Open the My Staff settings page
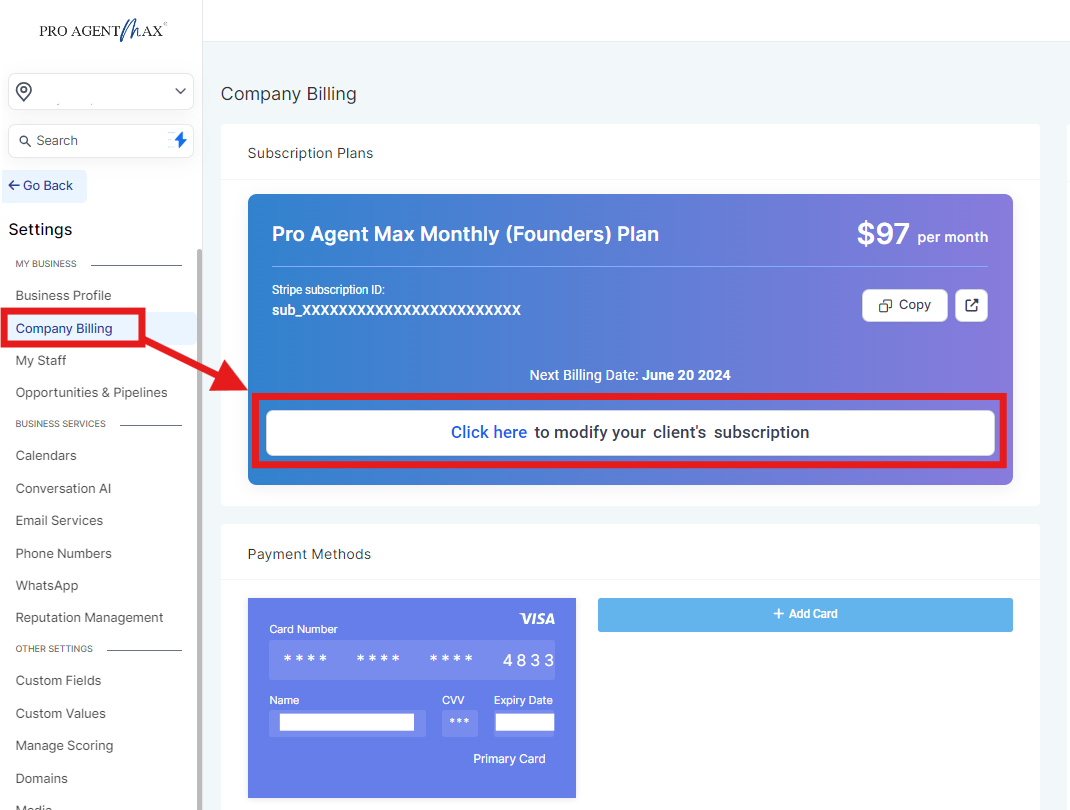 (41, 361)
